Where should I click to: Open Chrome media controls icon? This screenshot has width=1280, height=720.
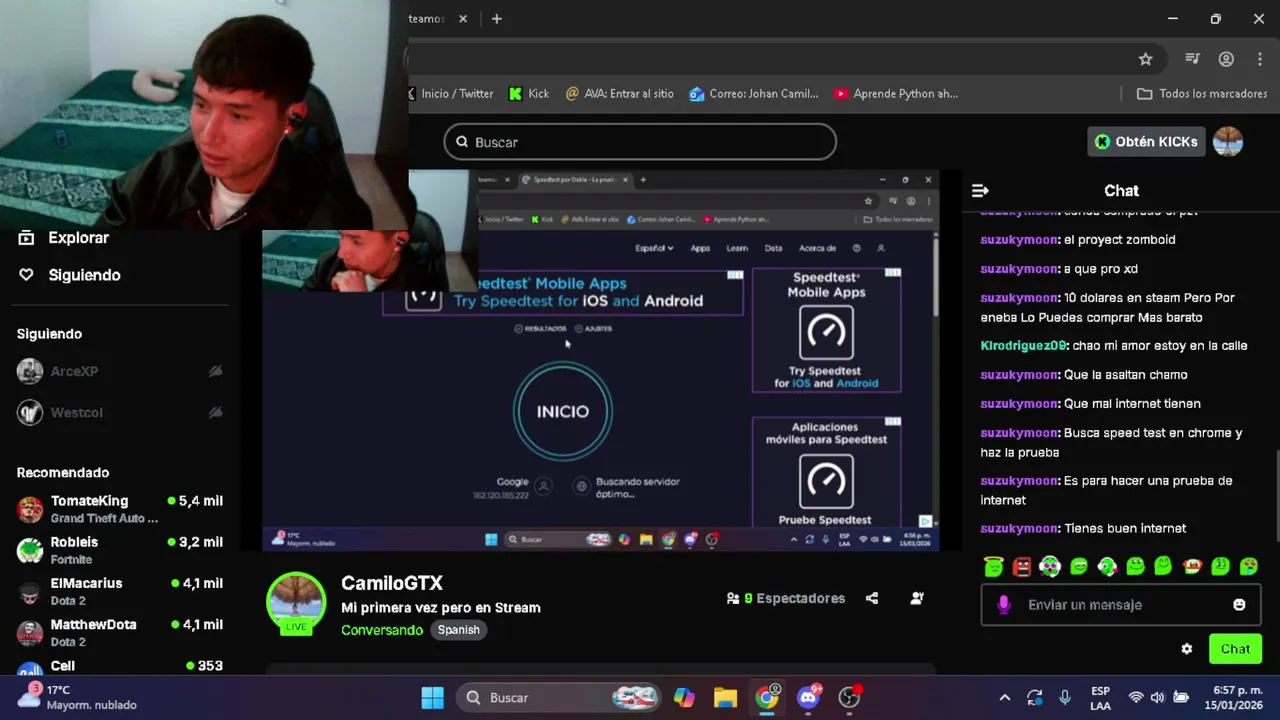click(1192, 59)
